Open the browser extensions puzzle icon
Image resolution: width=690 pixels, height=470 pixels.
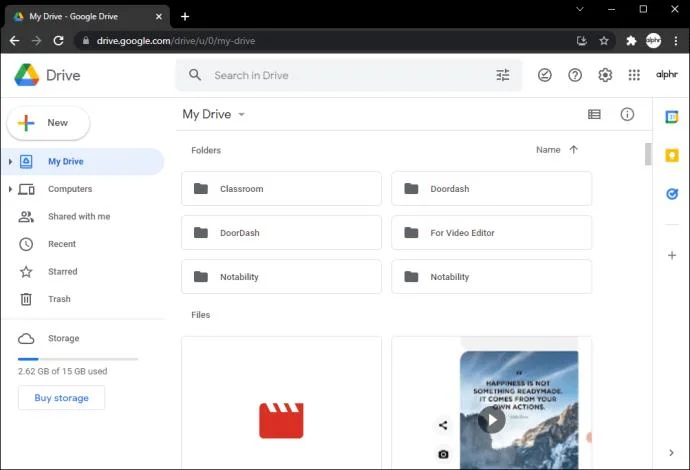[x=631, y=41]
